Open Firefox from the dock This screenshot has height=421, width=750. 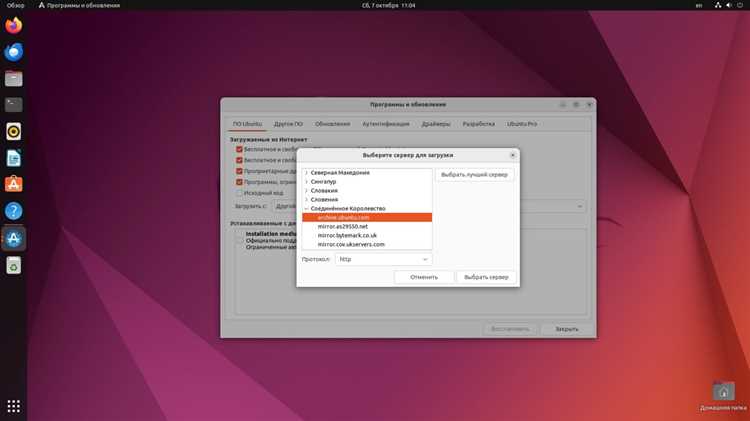pyautogui.click(x=13, y=25)
